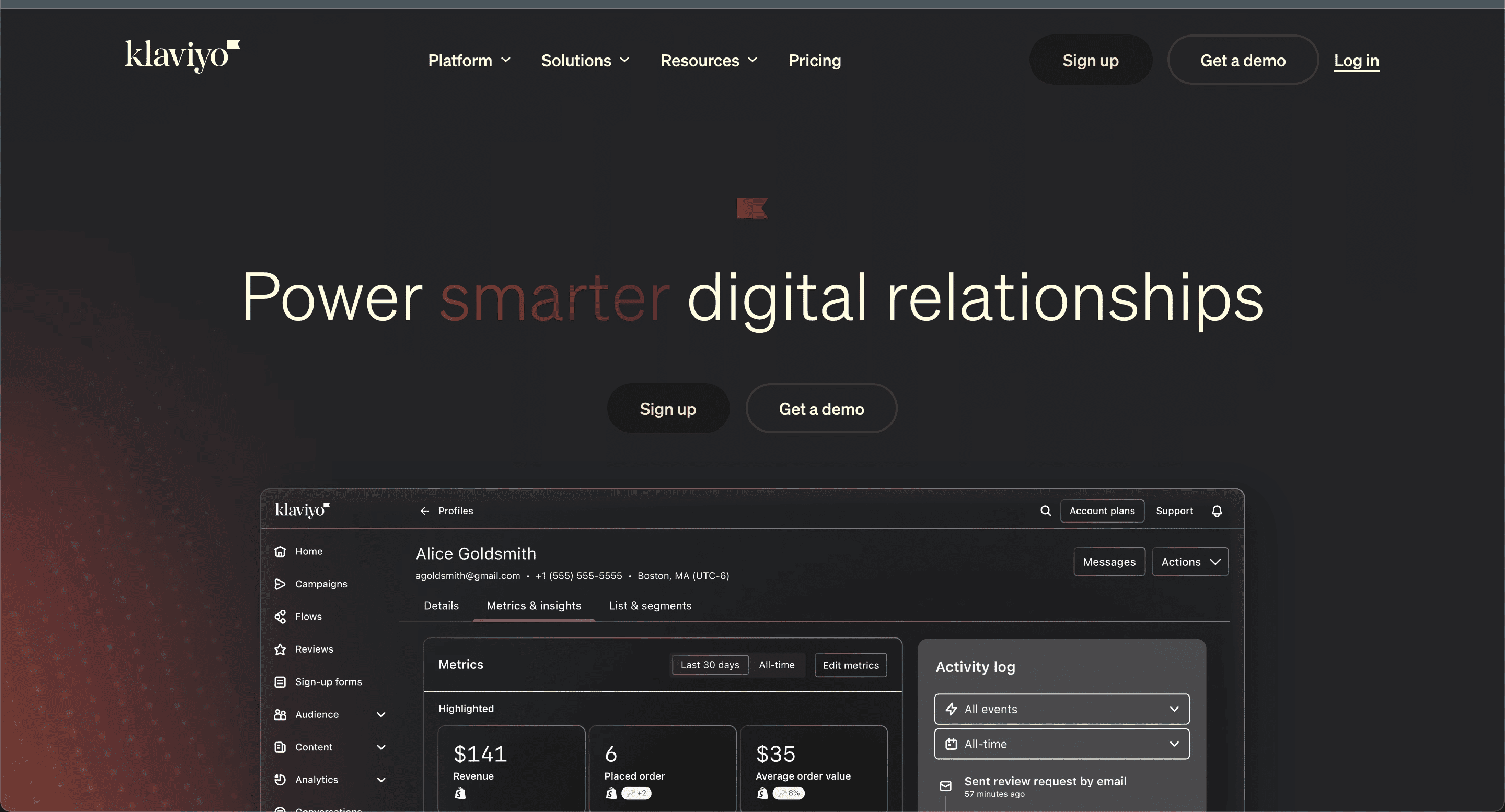1505x812 pixels.
Task: Click Sign up in the header
Action: pyautogui.click(x=1090, y=60)
